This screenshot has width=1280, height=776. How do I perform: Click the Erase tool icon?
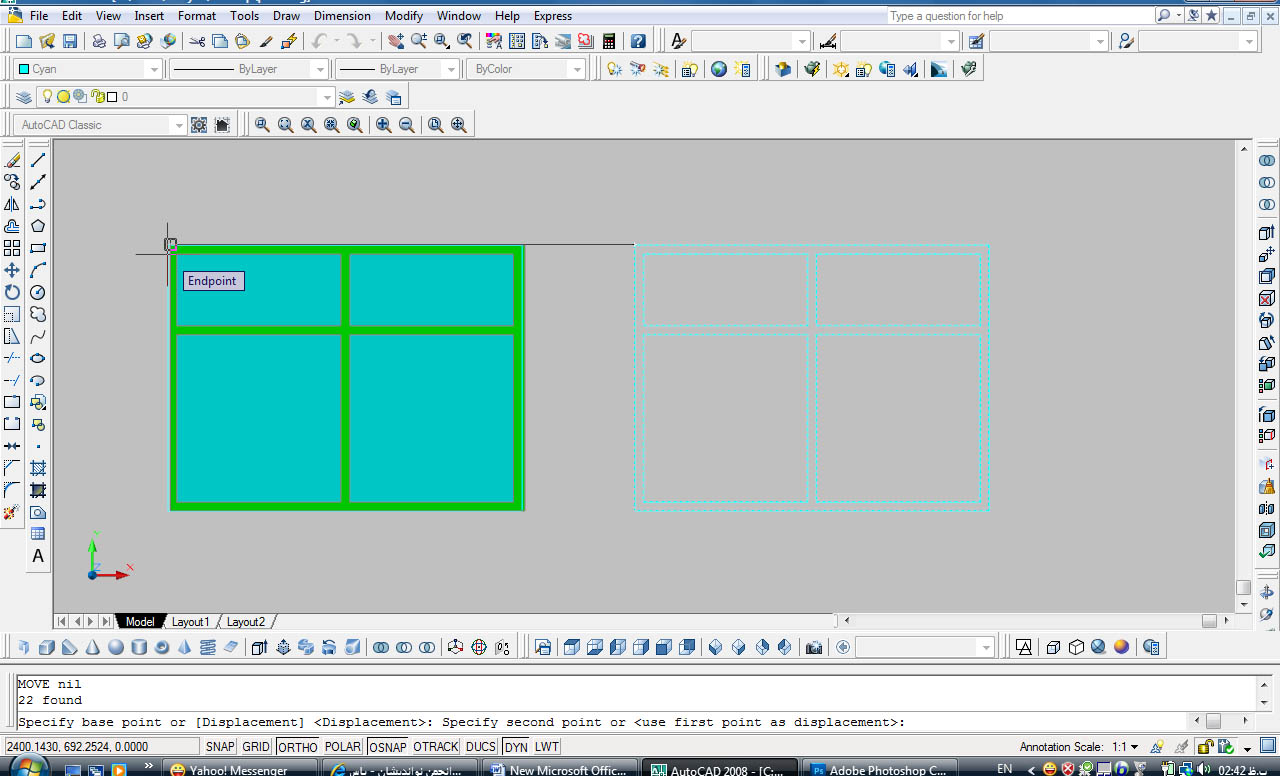12,160
